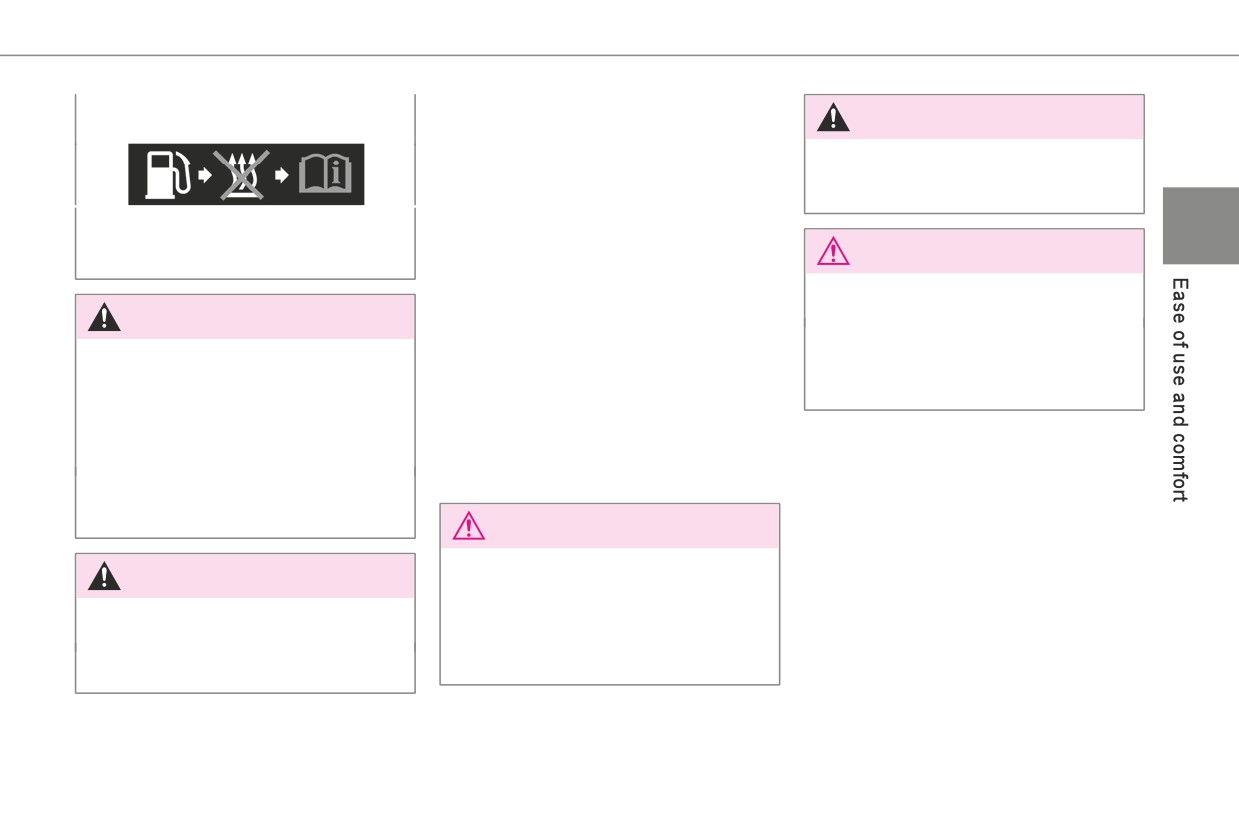The image size is (1239, 825).
Task: Click the body of the large left warning box
Action: 245,438
